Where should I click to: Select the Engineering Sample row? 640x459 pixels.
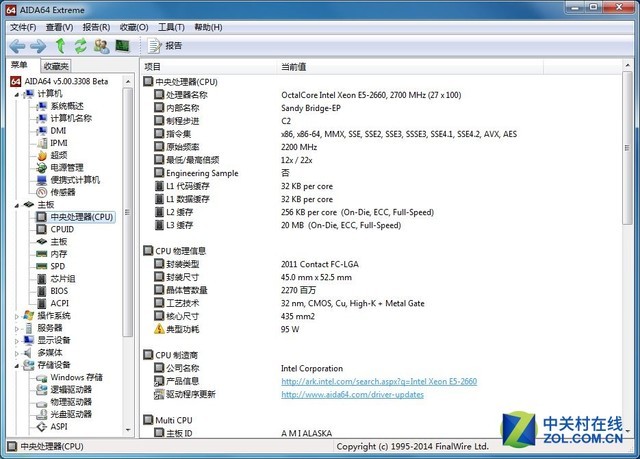[382, 173]
